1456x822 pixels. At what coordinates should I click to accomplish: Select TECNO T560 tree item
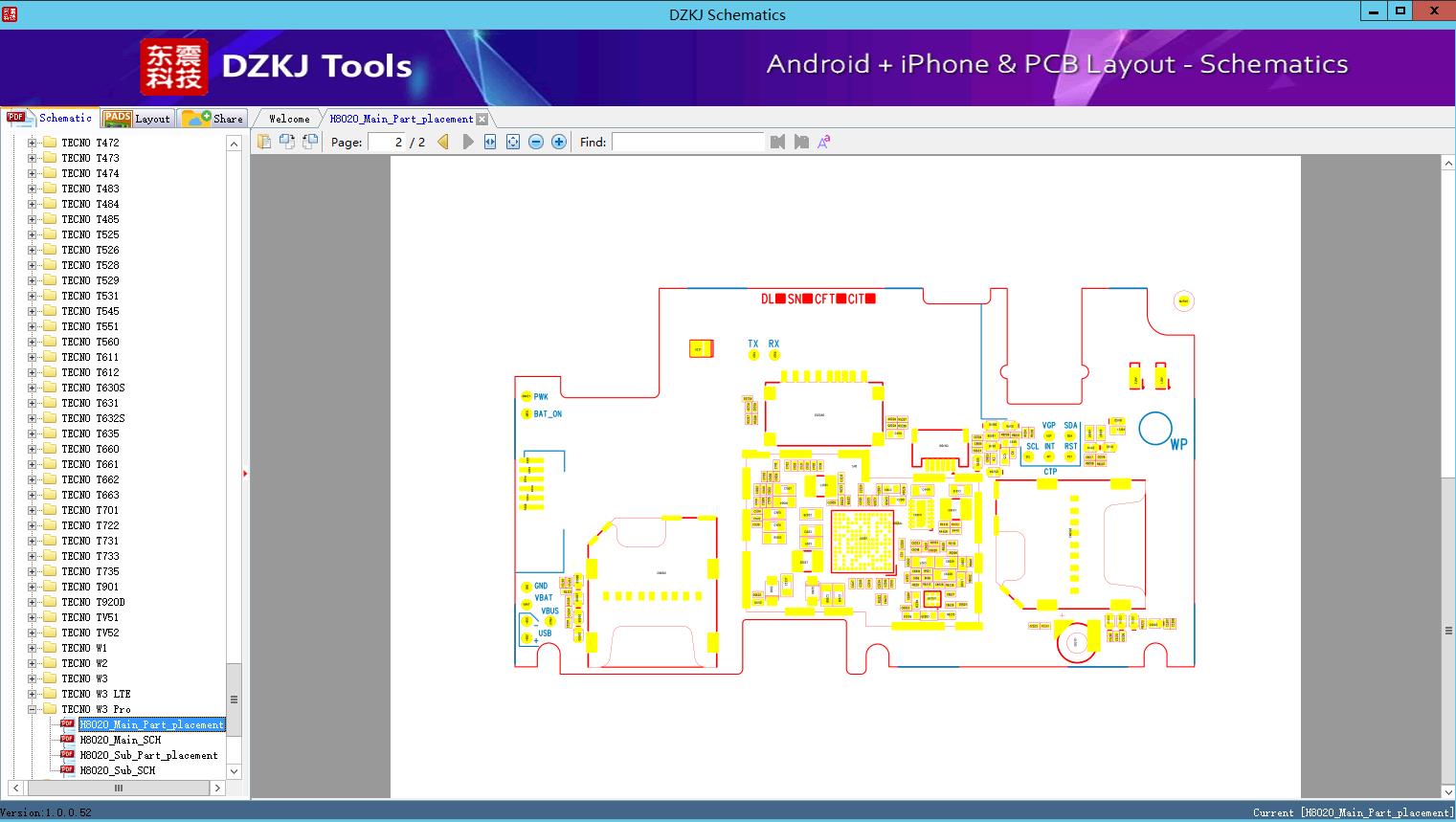click(x=91, y=342)
